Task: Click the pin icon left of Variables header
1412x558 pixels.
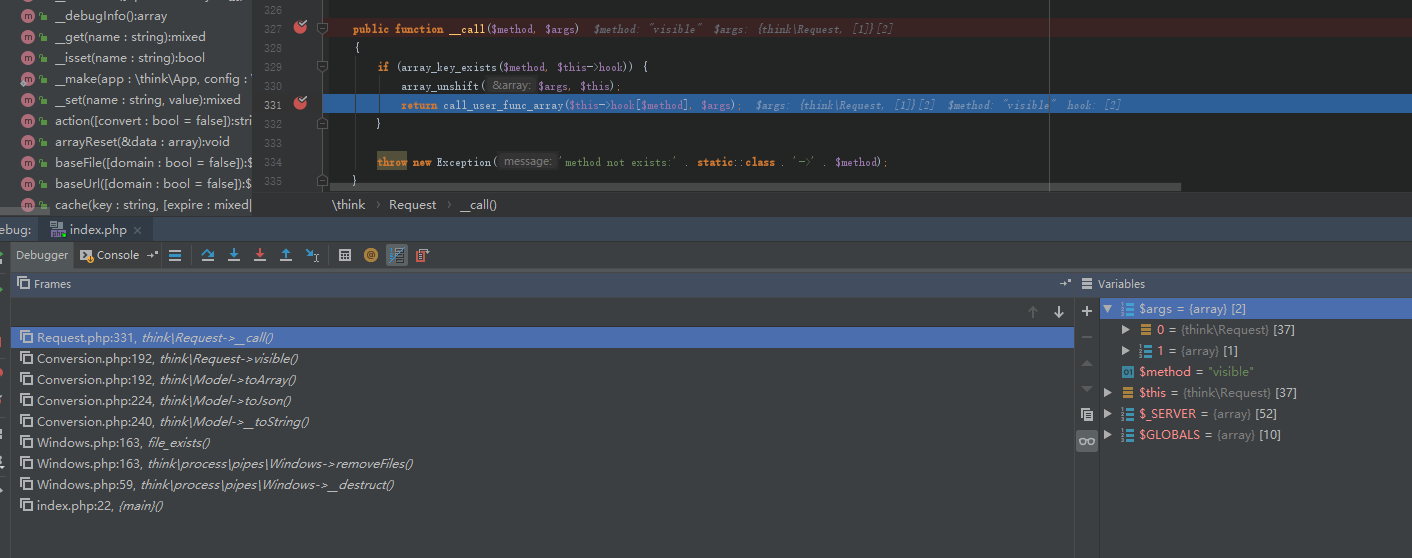Action: (x=1065, y=284)
